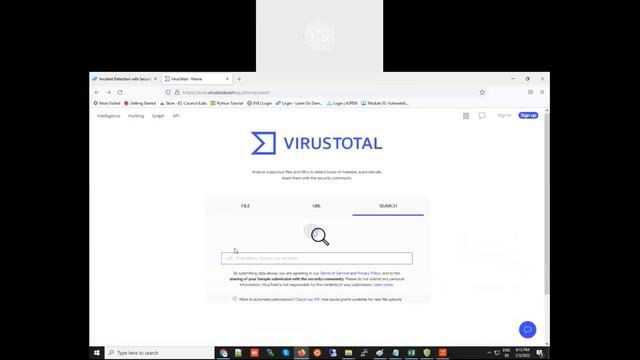The width and height of the screenshot is (640, 360).
Task: Click the page vertical scrollbar
Action: tap(547, 204)
